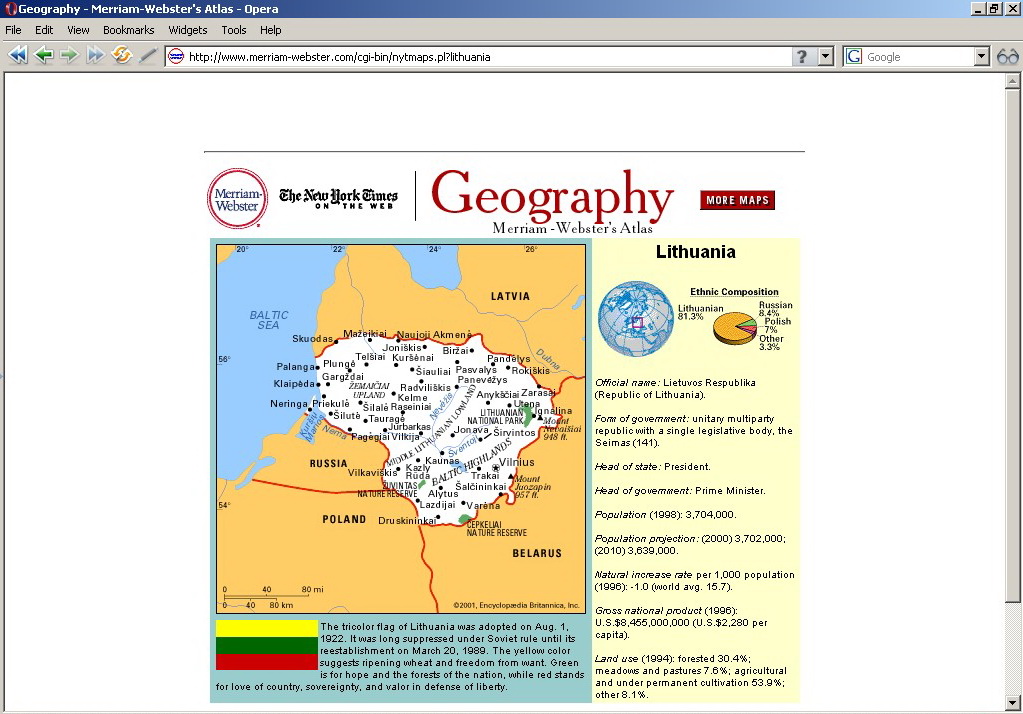Open the Bookmarks menu
Viewport: 1023px width, 714px height.
click(x=128, y=30)
